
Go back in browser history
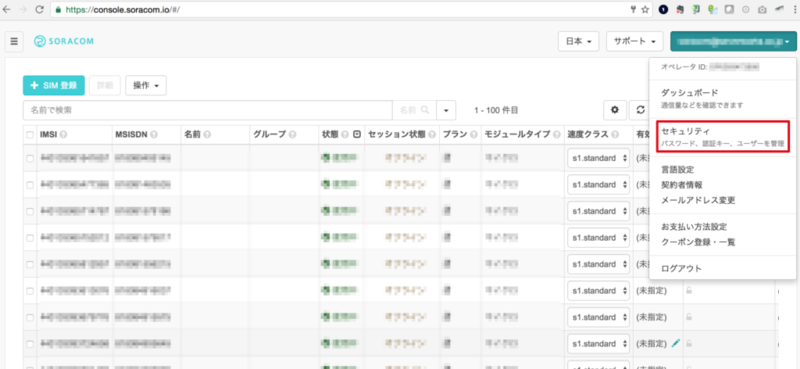tap(7, 9)
